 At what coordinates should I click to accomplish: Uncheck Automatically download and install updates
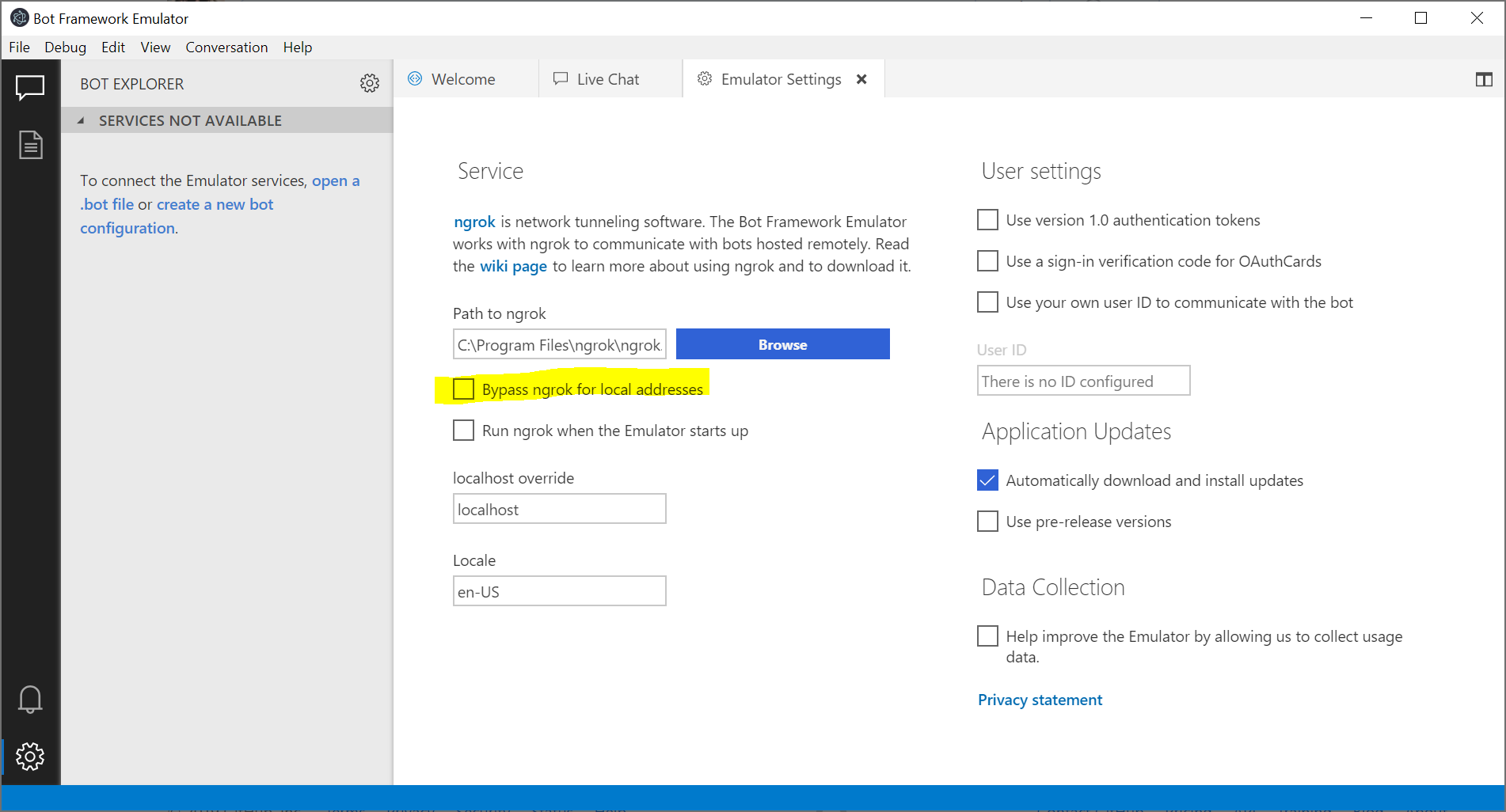987,480
